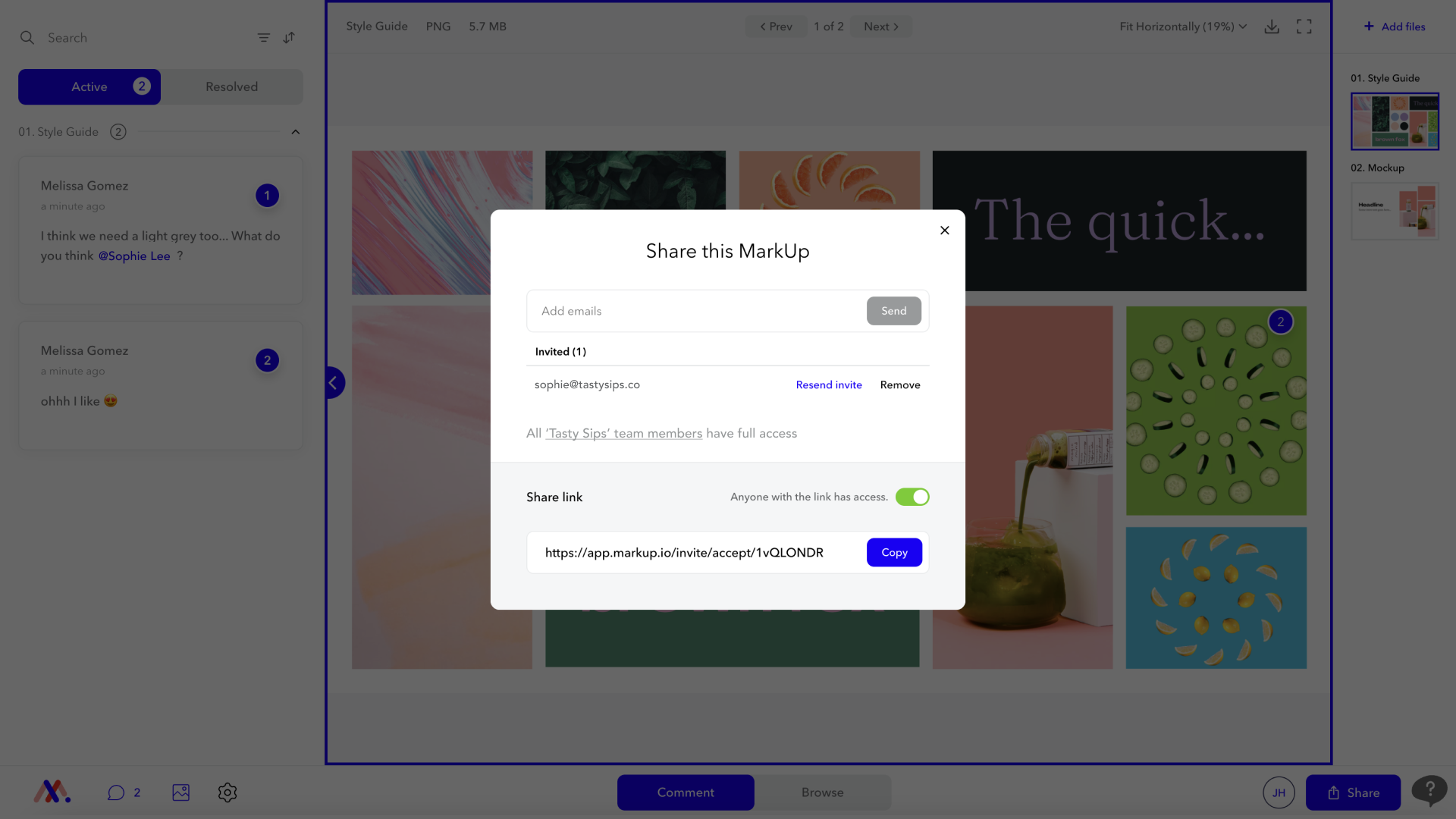Open the comment filter icon beside search
This screenshot has height=819, width=1456.
coord(263,37)
